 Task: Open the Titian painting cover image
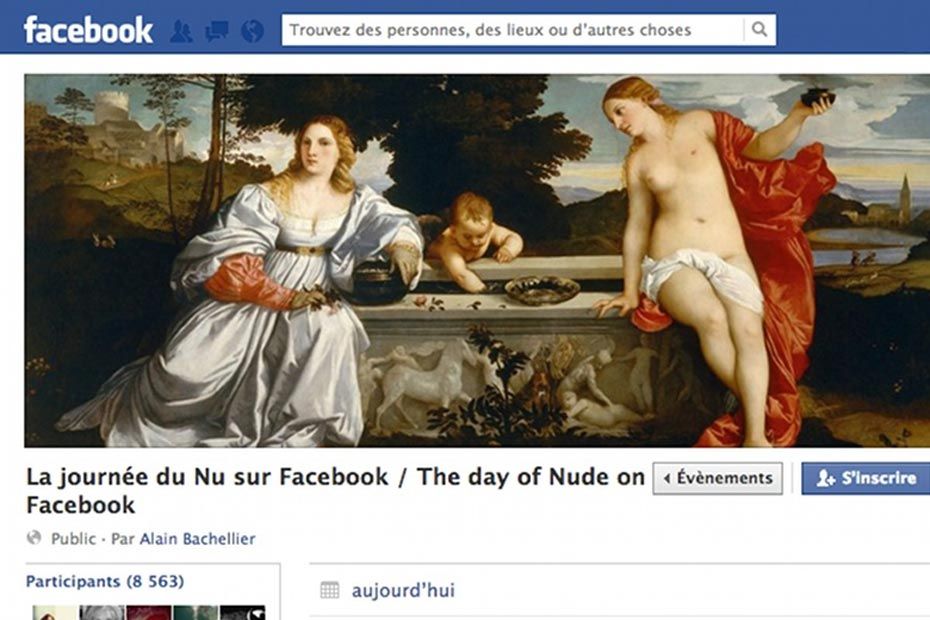[x=477, y=260]
